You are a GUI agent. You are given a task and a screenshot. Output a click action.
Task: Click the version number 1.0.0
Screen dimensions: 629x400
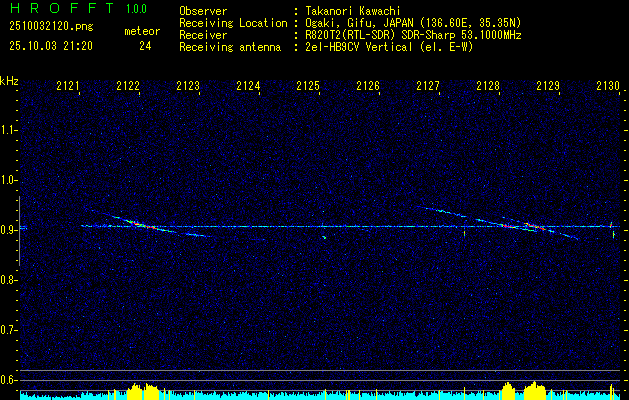[136, 9]
